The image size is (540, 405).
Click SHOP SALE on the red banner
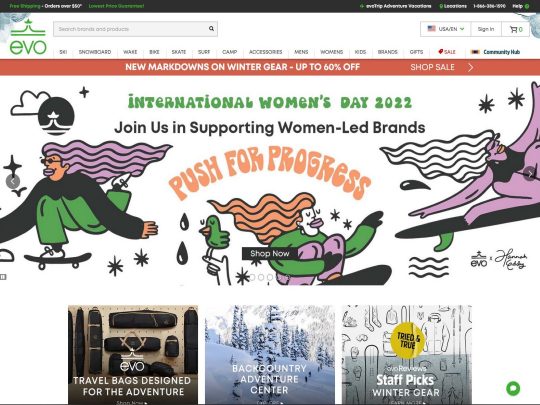point(432,68)
